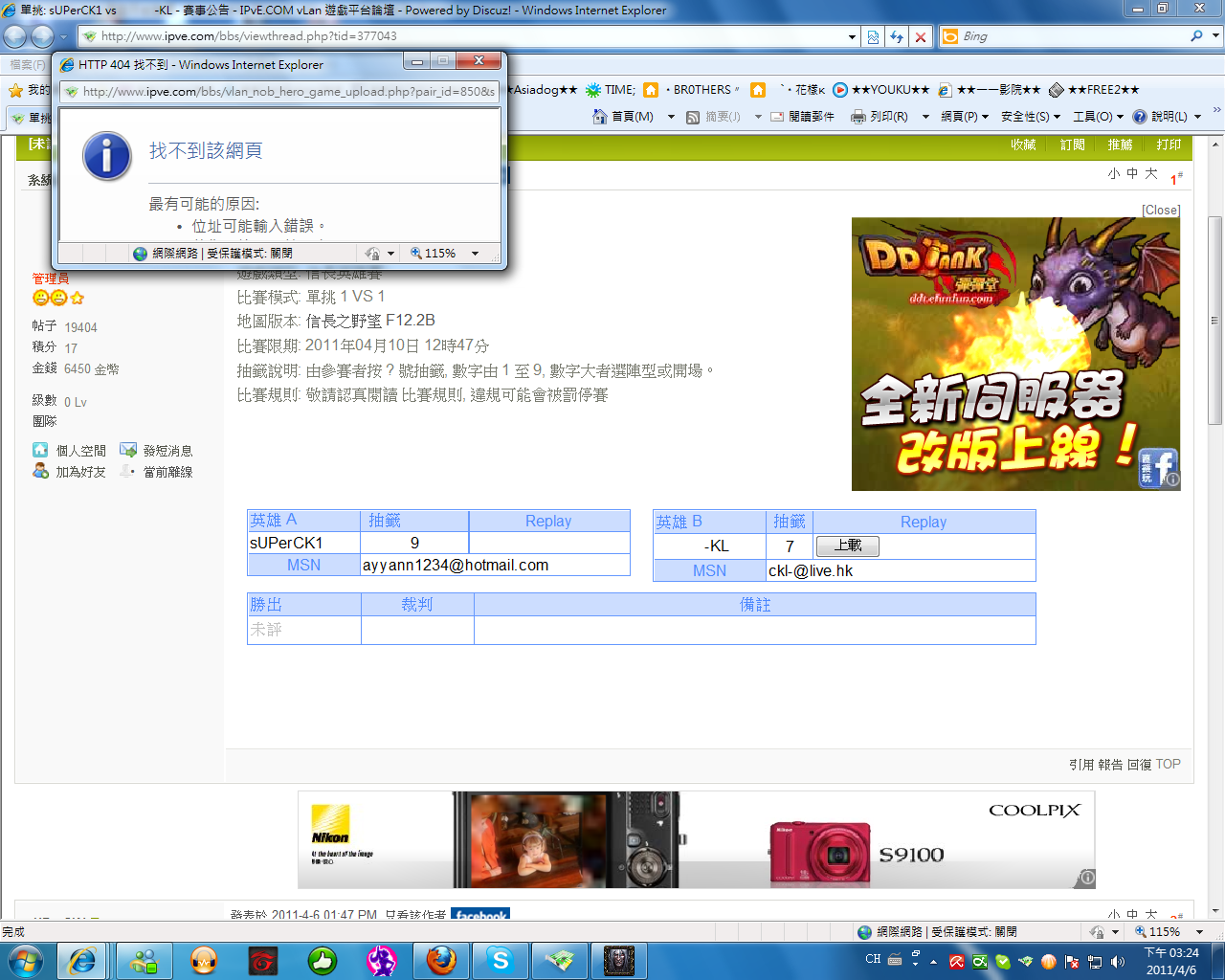Close the DDTank ad via [Close]
1225x980 pixels.
1161,210
